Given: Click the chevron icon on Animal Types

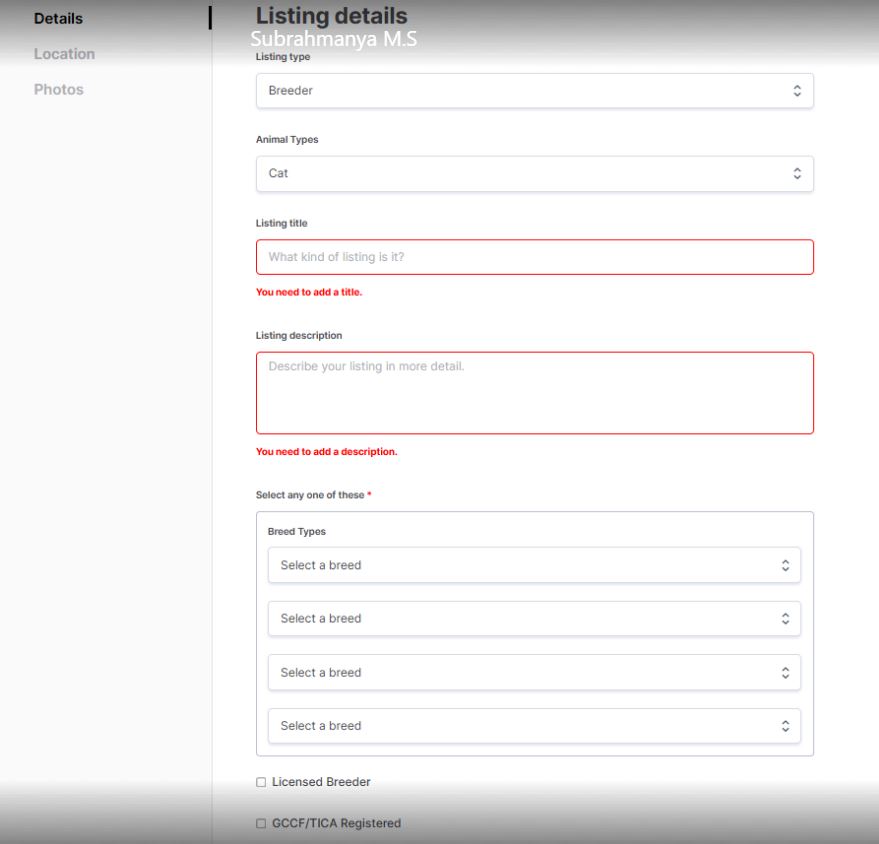Looking at the screenshot, I should click(x=797, y=174).
